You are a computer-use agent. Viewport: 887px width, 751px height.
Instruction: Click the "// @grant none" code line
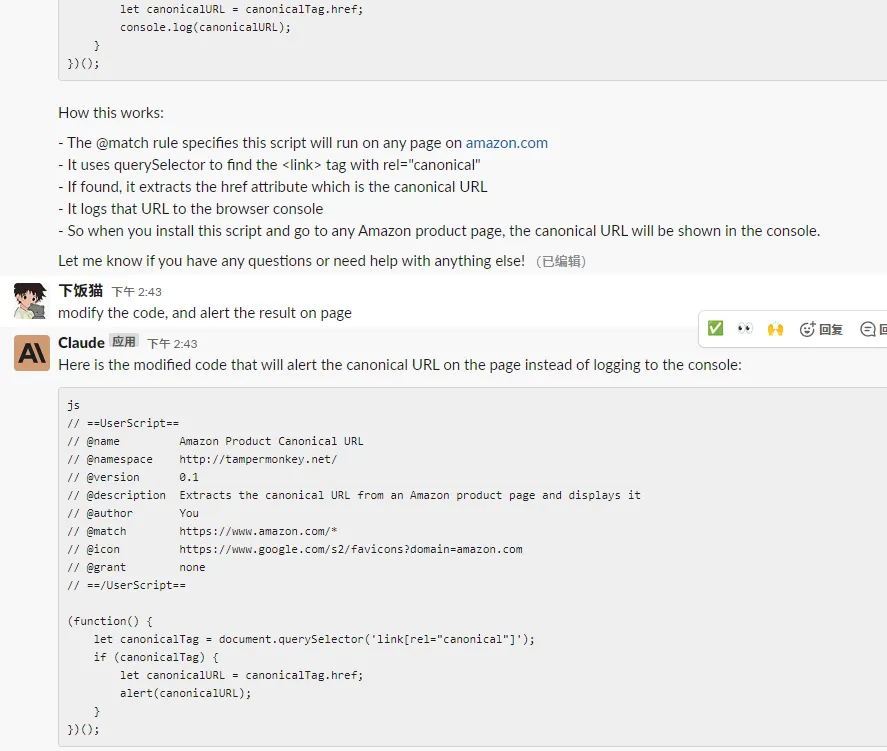(136, 567)
